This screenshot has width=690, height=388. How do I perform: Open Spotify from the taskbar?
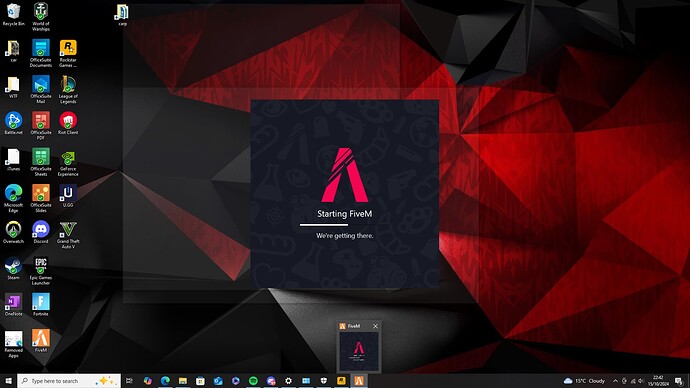click(253, 381)
